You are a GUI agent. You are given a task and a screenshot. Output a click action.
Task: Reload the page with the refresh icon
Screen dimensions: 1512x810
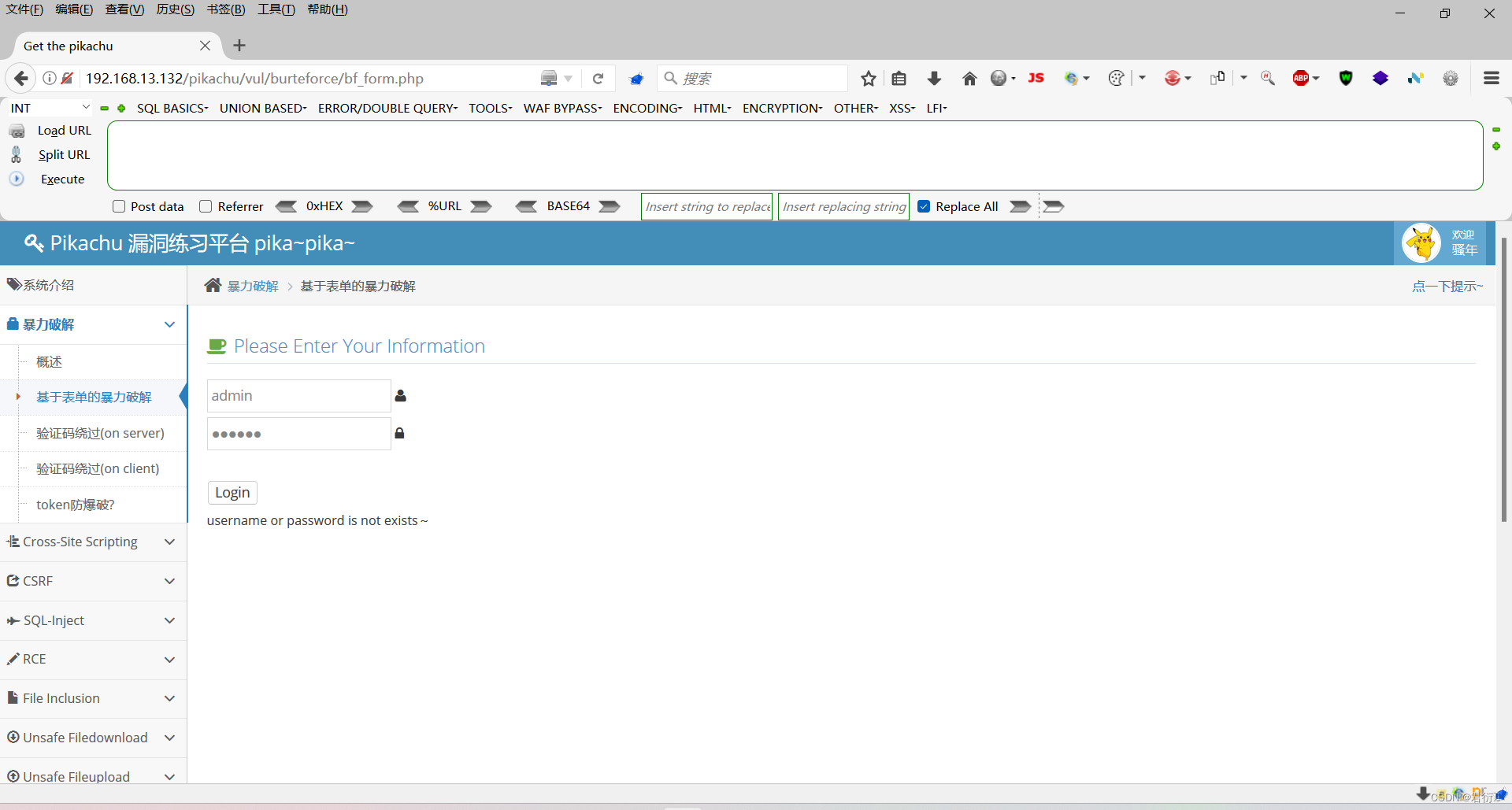[598, 79]
